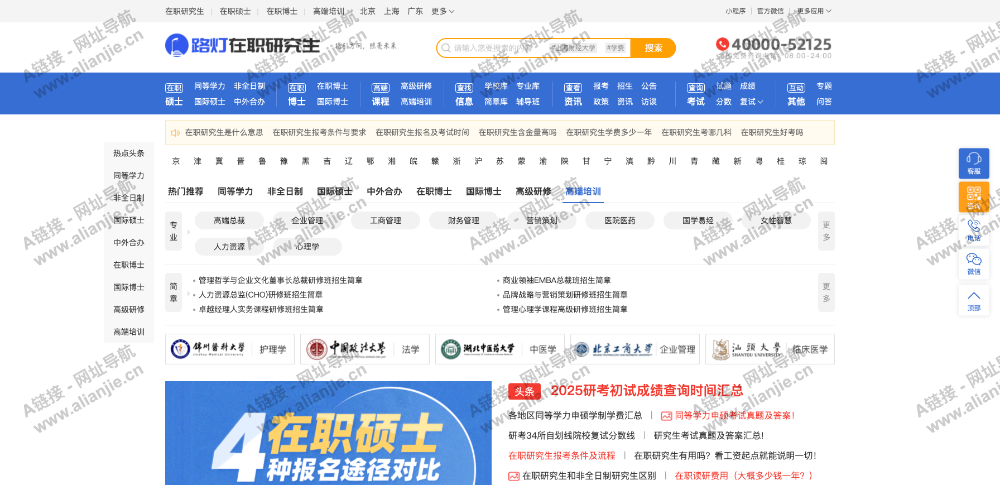Select the 财务管理 major tag

tap(464, 221)
